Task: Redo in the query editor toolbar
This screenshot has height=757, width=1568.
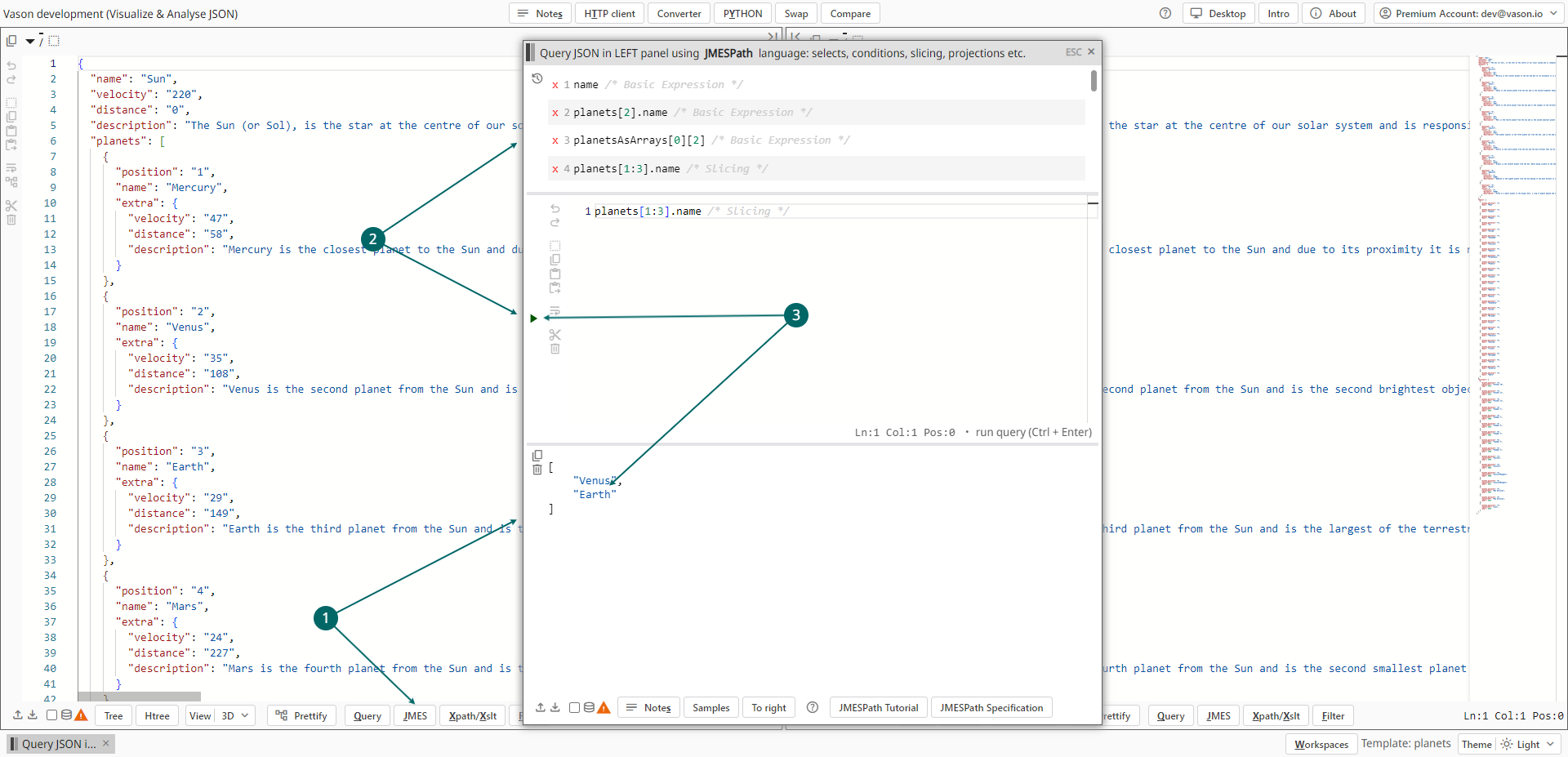Action: [555, 223]
